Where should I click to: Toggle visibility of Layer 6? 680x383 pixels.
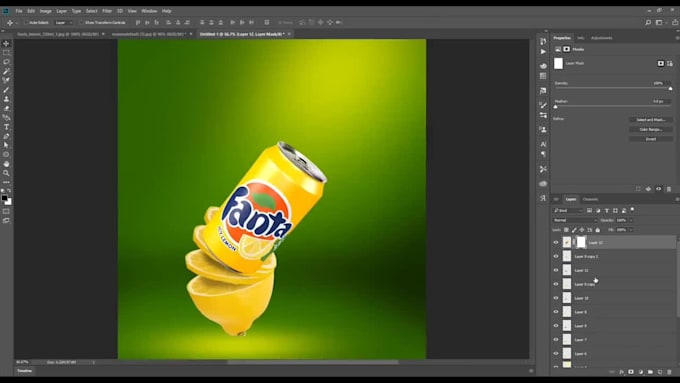pyautogui.click(x=556, y=354)
